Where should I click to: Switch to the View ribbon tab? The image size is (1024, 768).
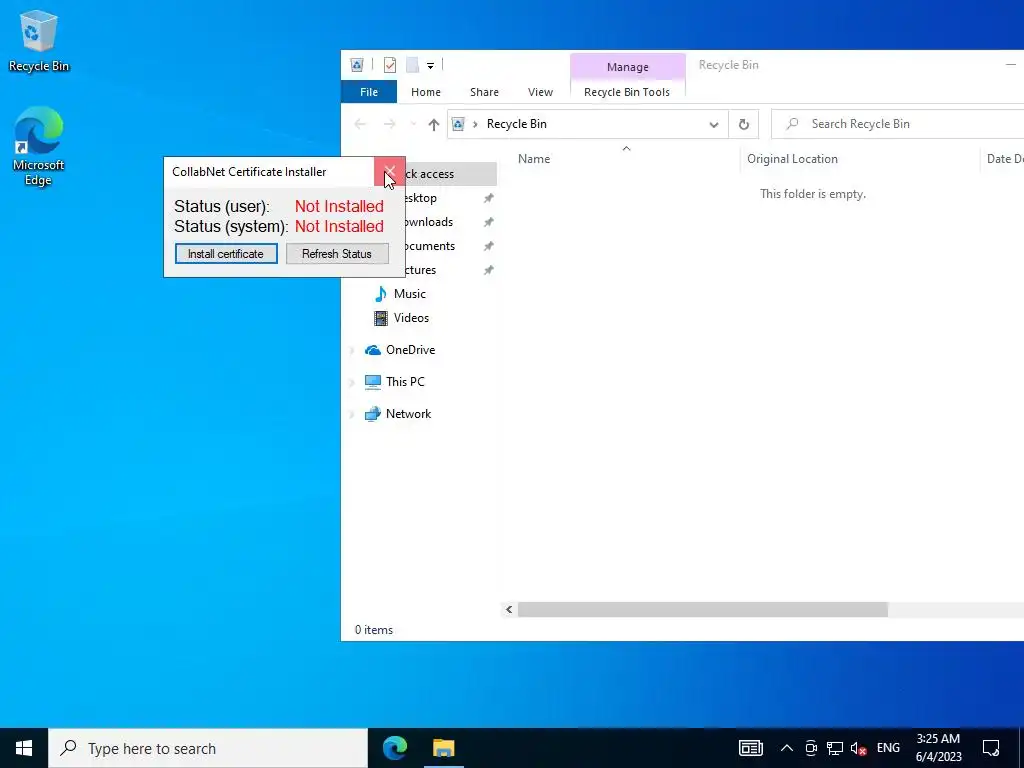point(540,92)
